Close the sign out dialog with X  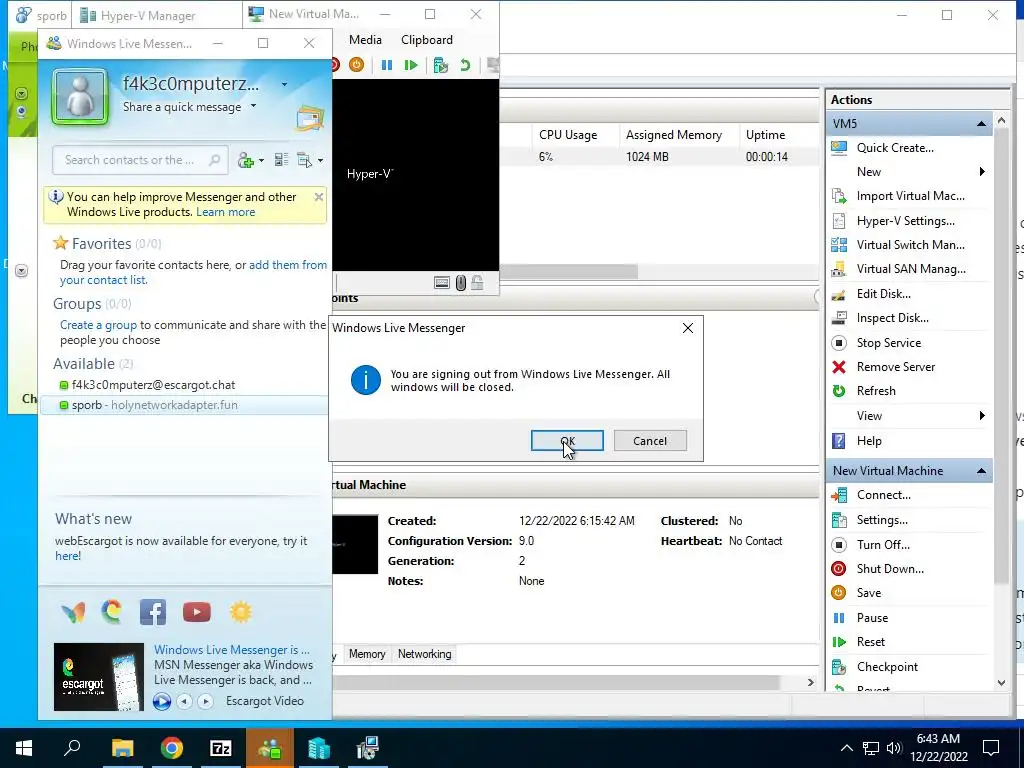(688, 328)
